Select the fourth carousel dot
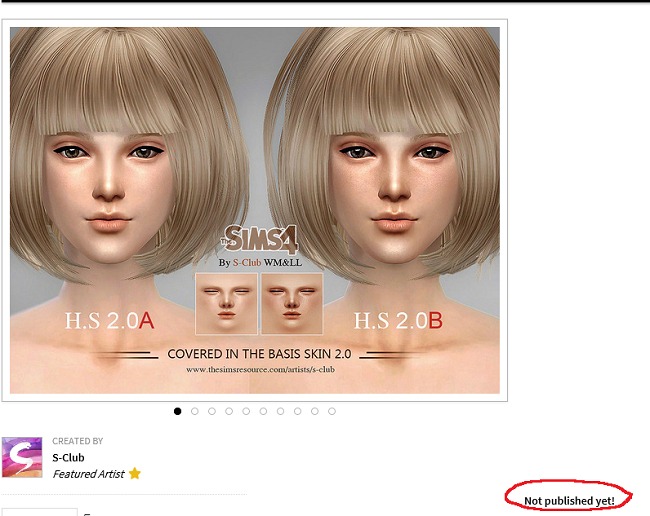The height and width of the screenshot is (516, 650). click(229, 411)
